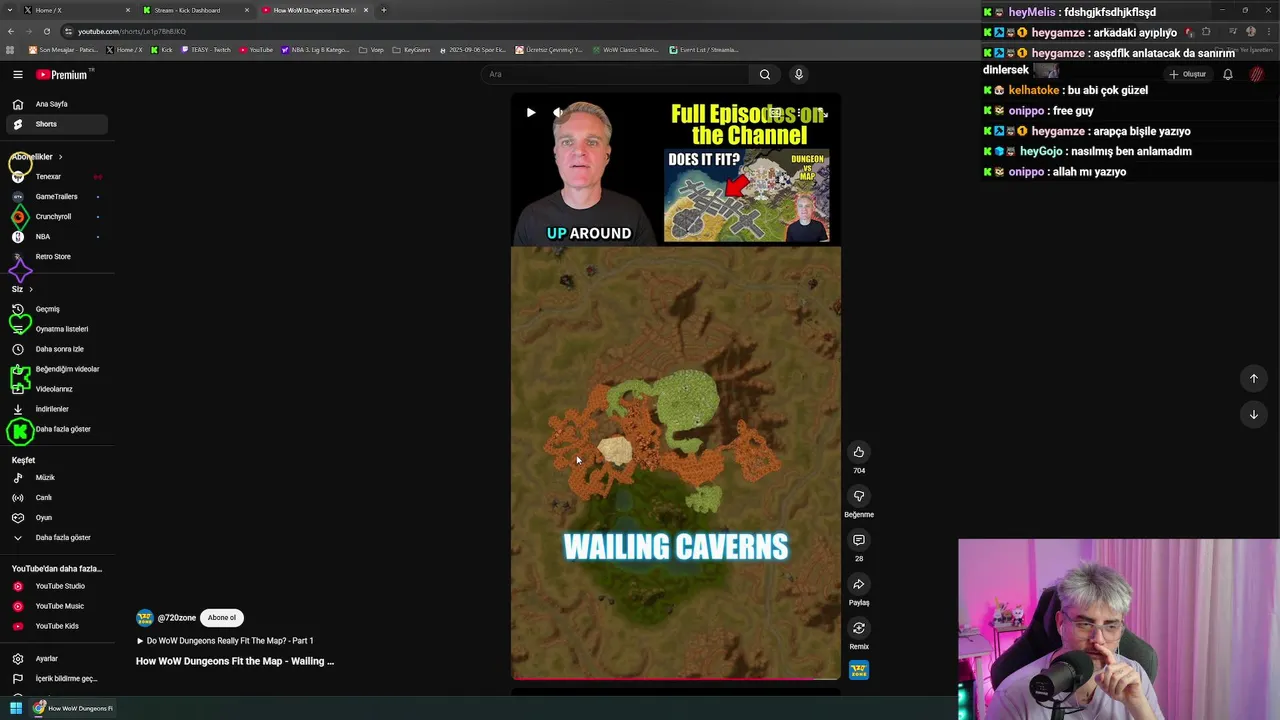This screenshot has width=1280, height=720.
Task: Click the Abone ol subscribe button
Action: pyautogui.click(x=222, y=618)
